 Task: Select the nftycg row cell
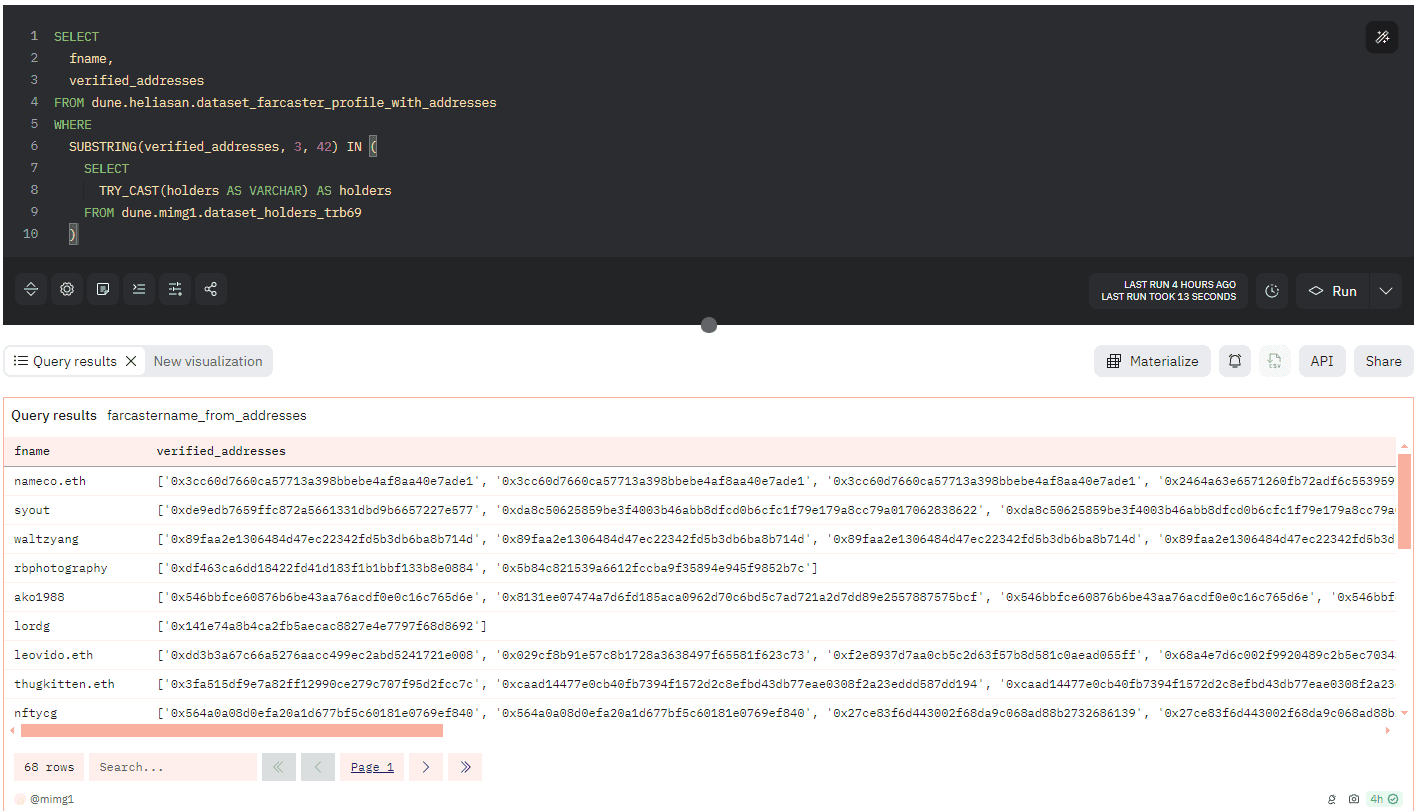coord(36,713)
